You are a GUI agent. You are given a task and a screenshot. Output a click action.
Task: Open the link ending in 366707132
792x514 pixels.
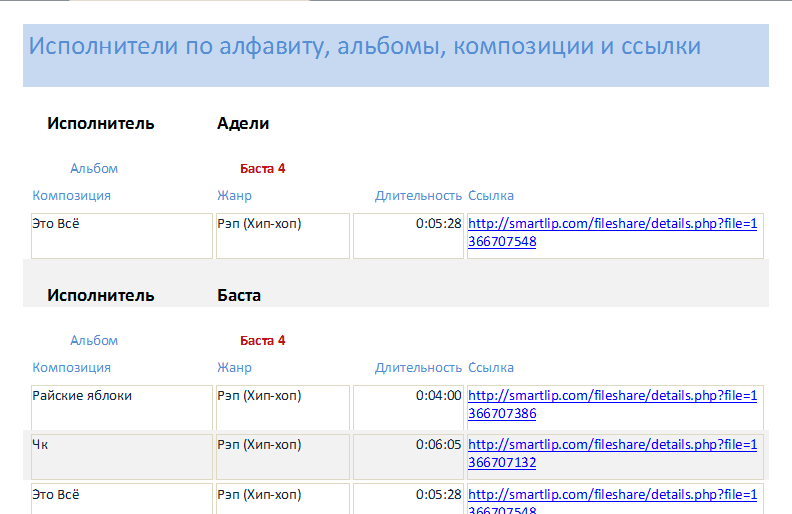pyautogui.click(x=612, y=453)
